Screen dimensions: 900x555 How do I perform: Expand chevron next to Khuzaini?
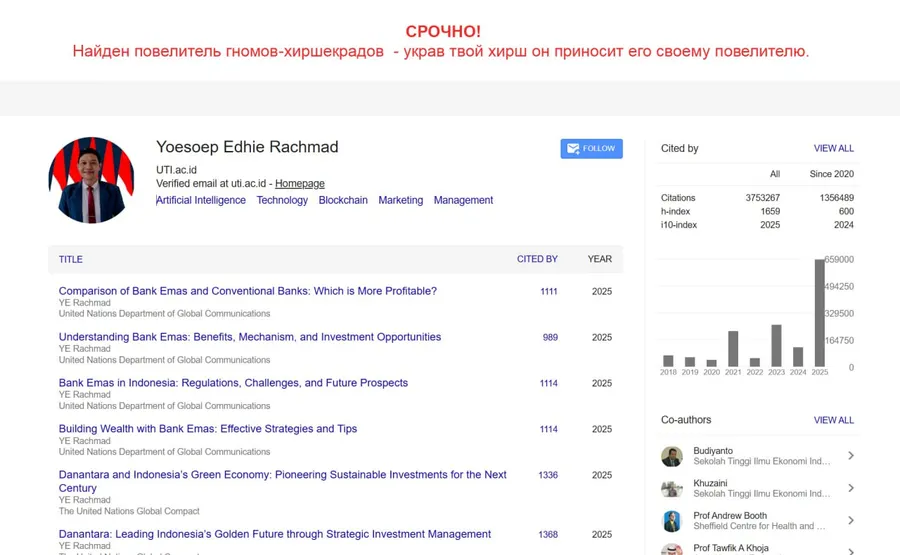coord(851,488)
